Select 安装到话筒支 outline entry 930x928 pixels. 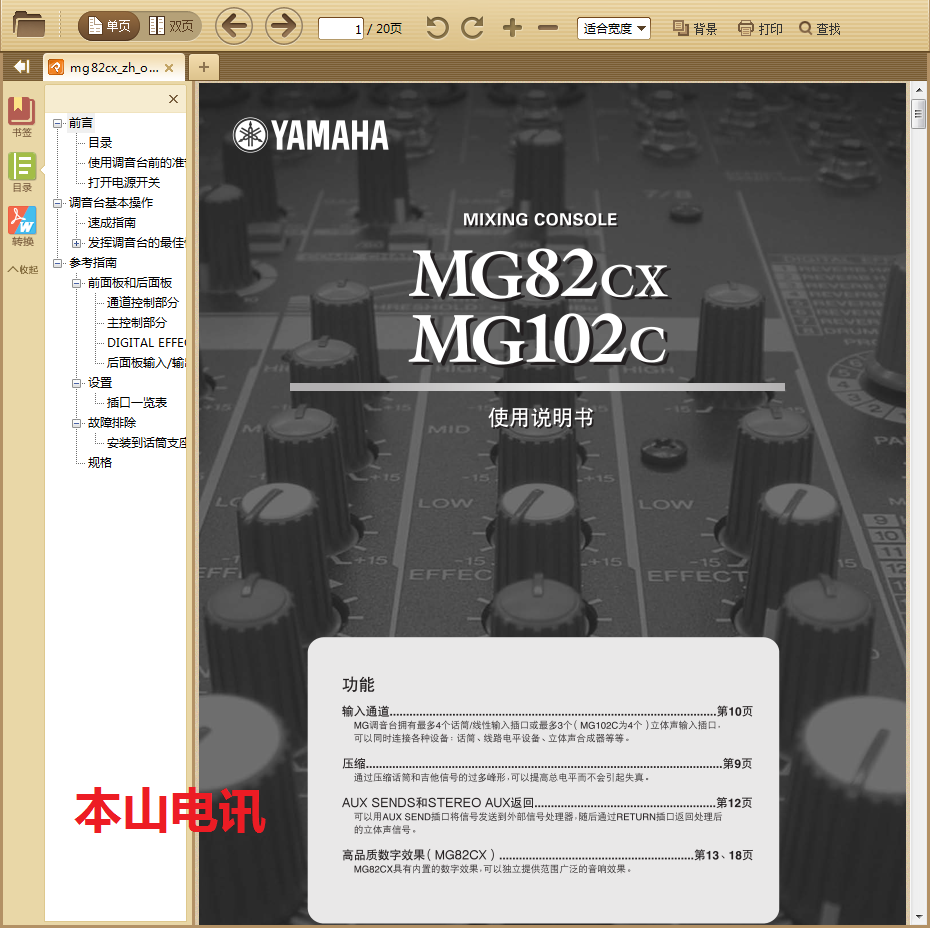(x=146, y=443)
